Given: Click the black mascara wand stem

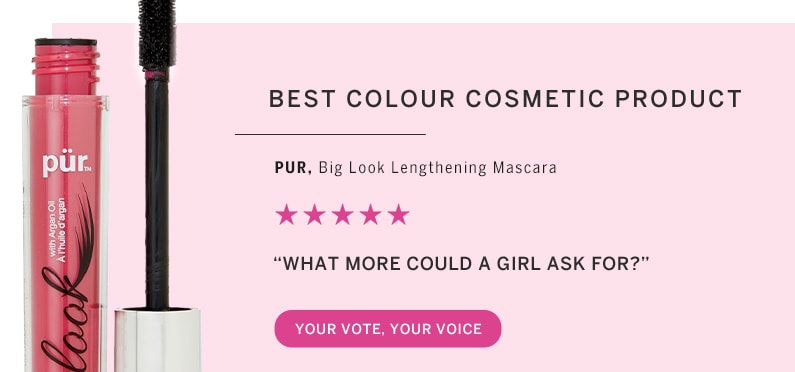Looking at the screenshot, I should point(157,190).
